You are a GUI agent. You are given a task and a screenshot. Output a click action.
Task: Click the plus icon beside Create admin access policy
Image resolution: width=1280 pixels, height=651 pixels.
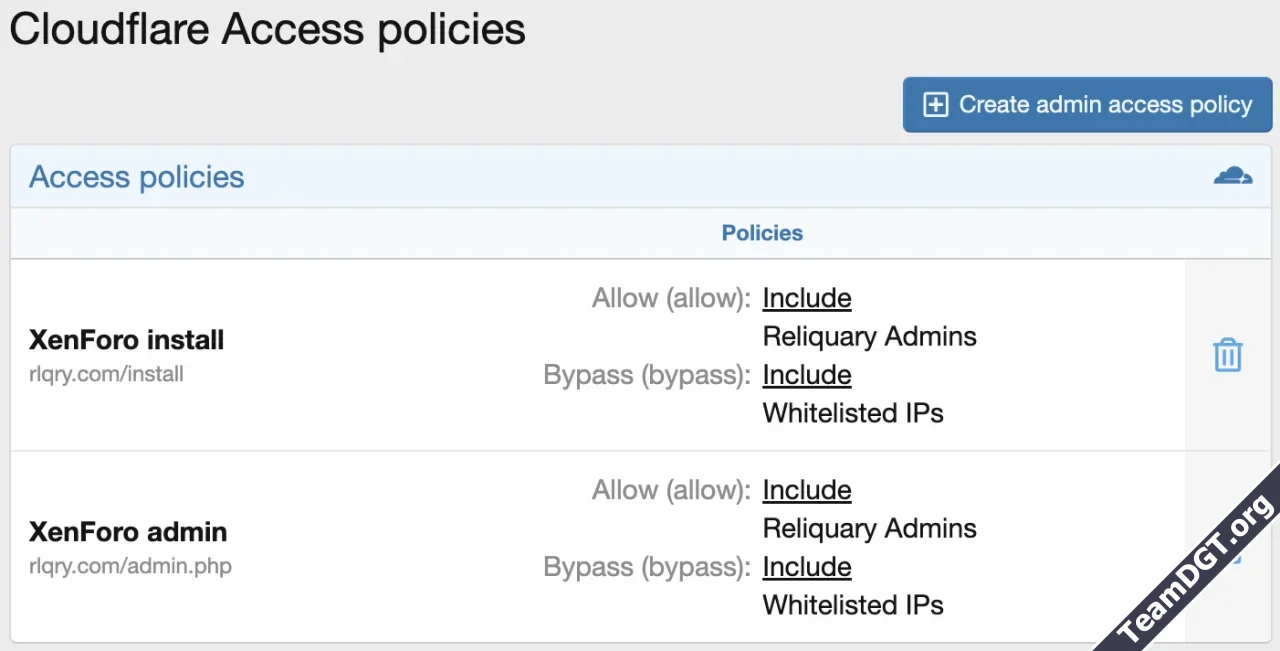(x=935, y=105)
